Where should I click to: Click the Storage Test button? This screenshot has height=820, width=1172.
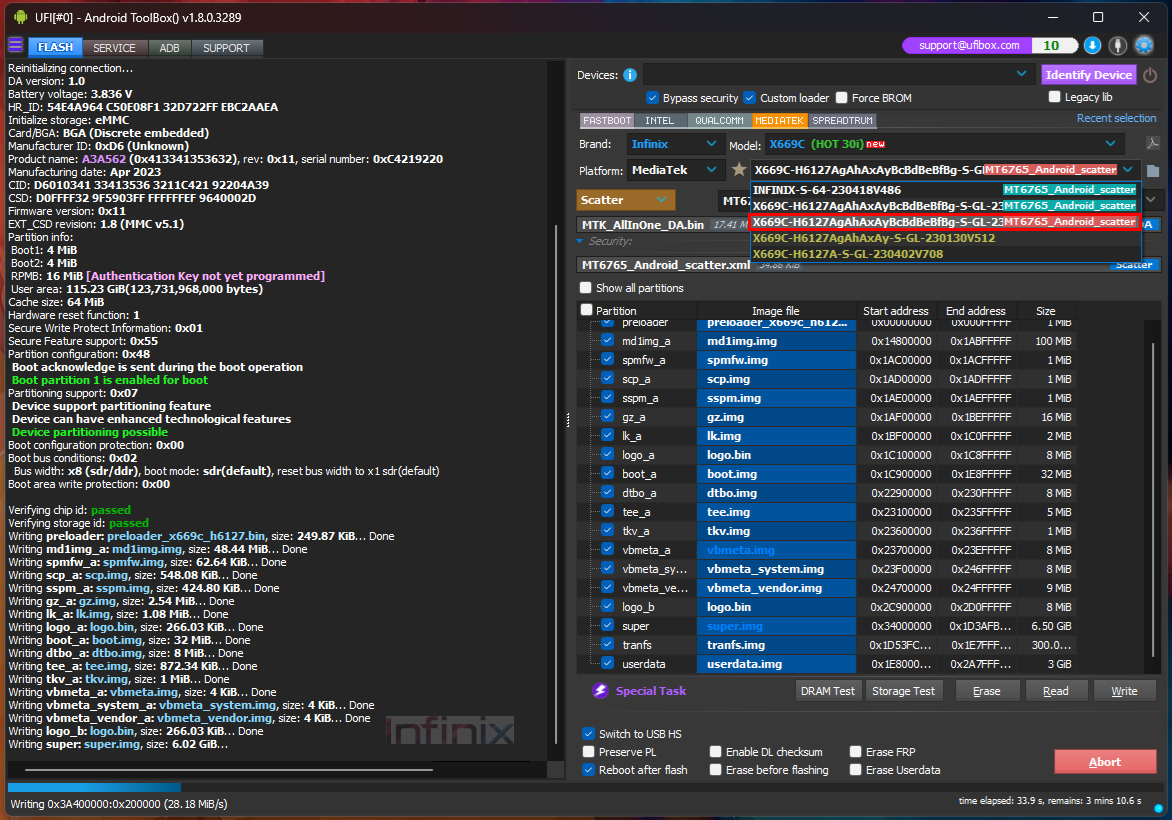click(x=903, y=691)
